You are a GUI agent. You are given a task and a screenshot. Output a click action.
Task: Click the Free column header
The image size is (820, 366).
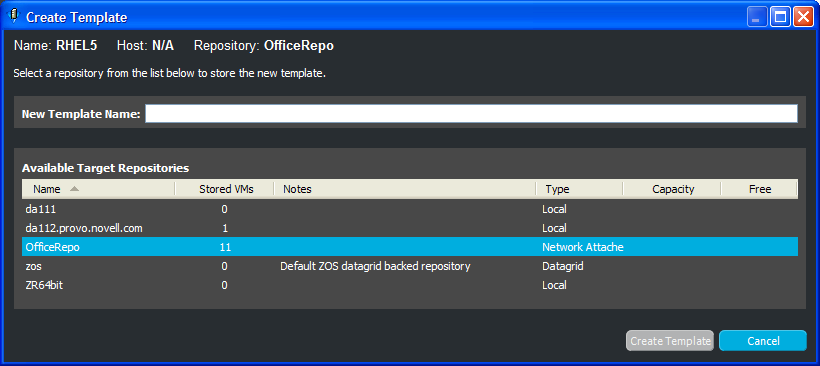[x=759, y=189]
